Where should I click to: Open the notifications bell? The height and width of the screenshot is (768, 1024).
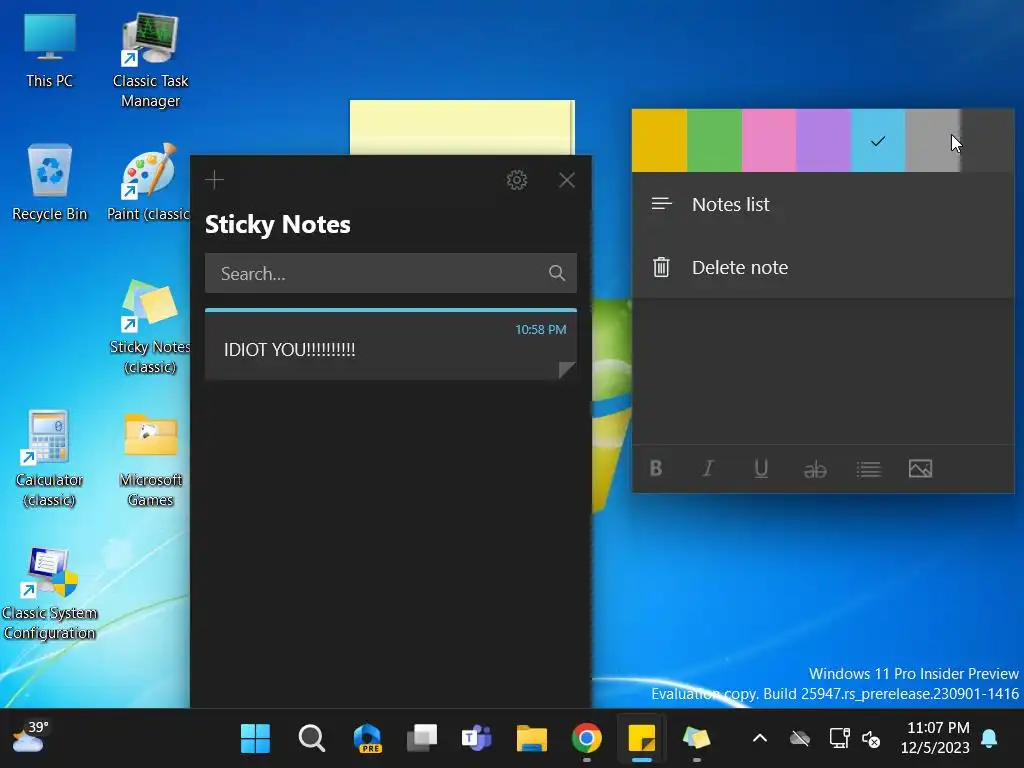[x=989, y=738]
